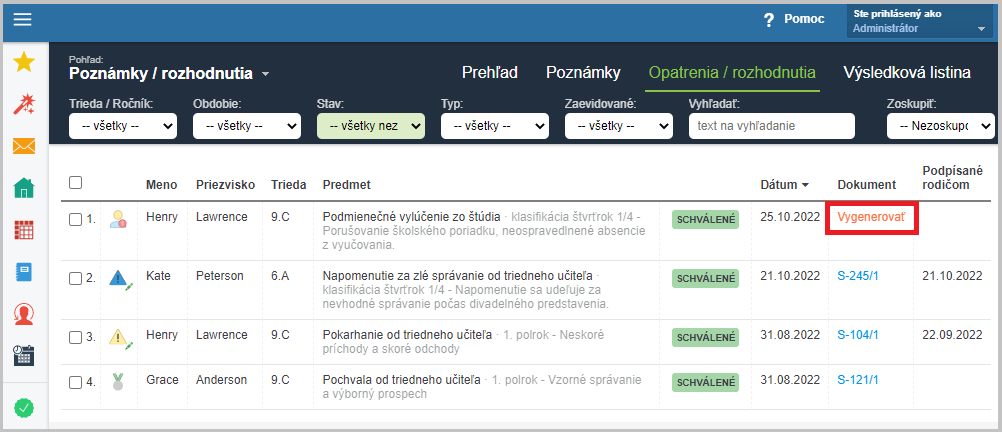The width and height of the screenshot is (1002, 432).
Task: Click the SCHVÁLENÉ badge in Grace Anderson row
Action: [705, 383]
